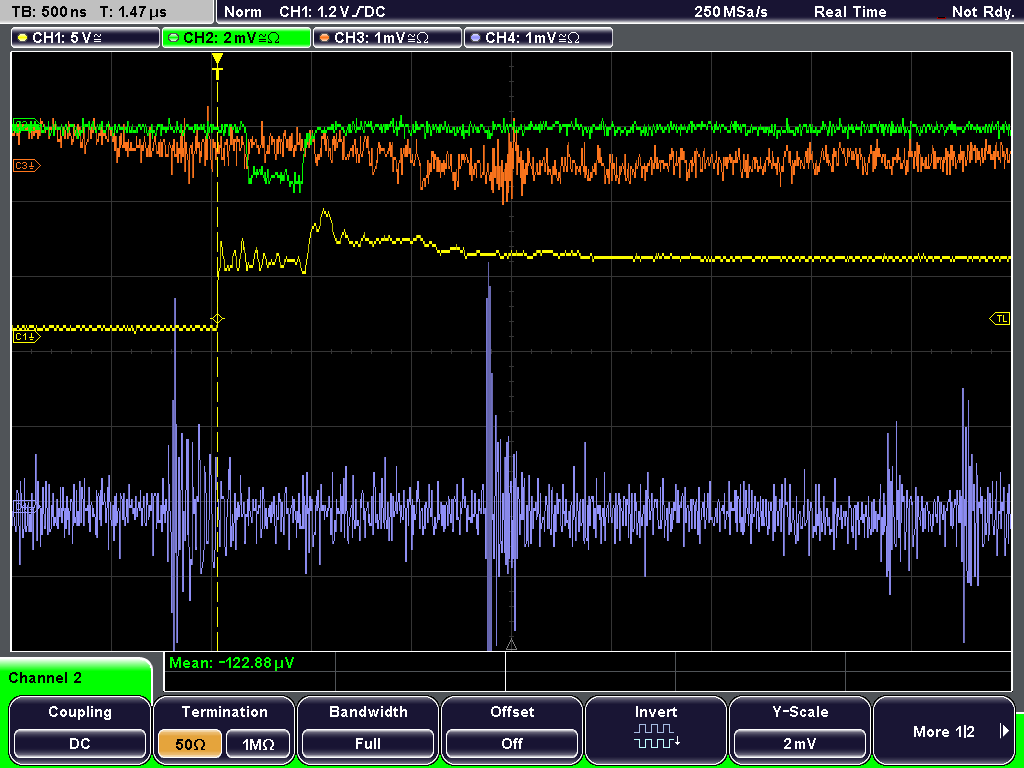Click the trigger point diamond on CH1 trace
The width and height of the screenshot is (1024, 768).
point(217,319)
